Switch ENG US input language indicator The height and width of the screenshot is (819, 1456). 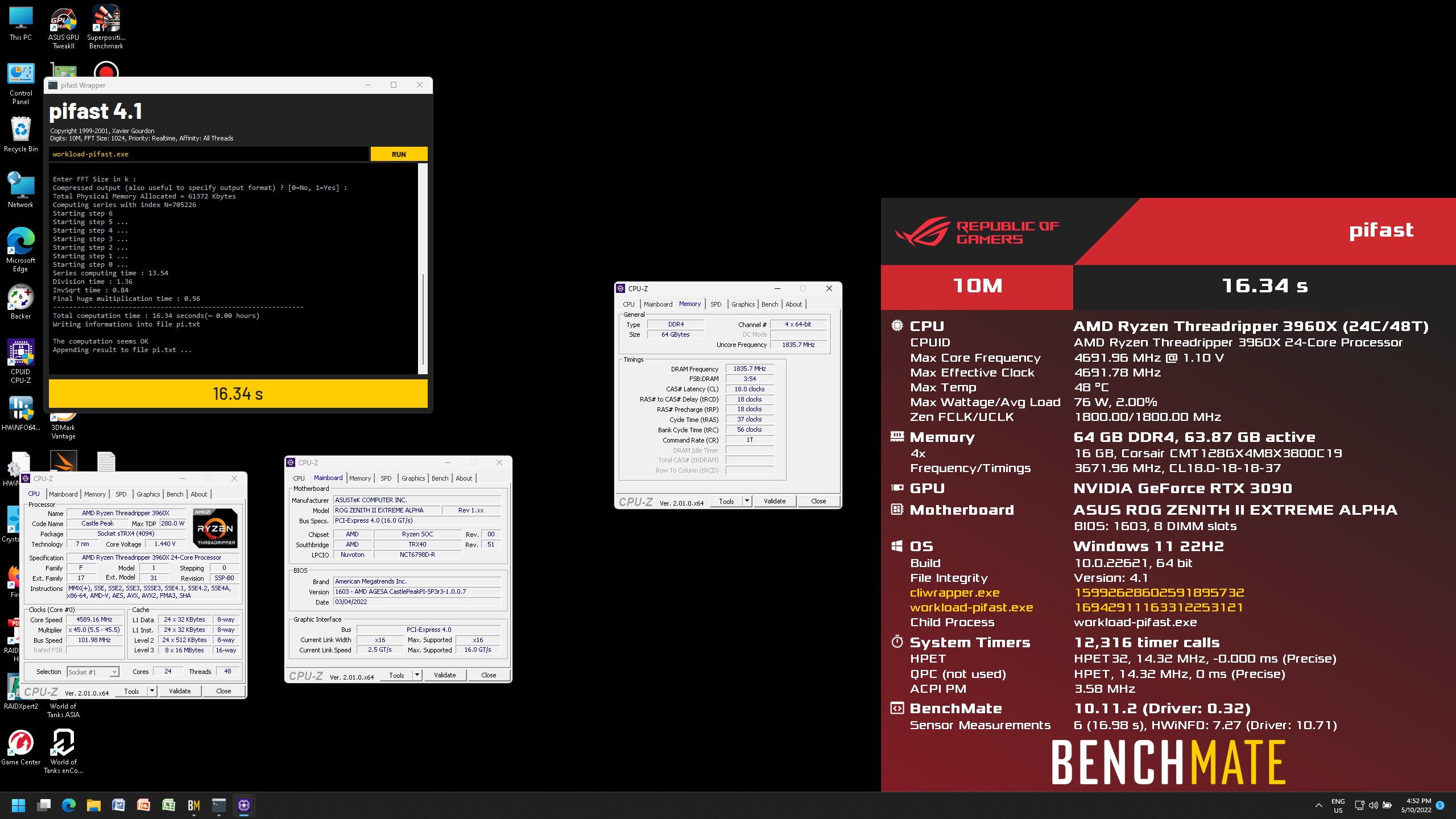click(x=1338, y=805)
